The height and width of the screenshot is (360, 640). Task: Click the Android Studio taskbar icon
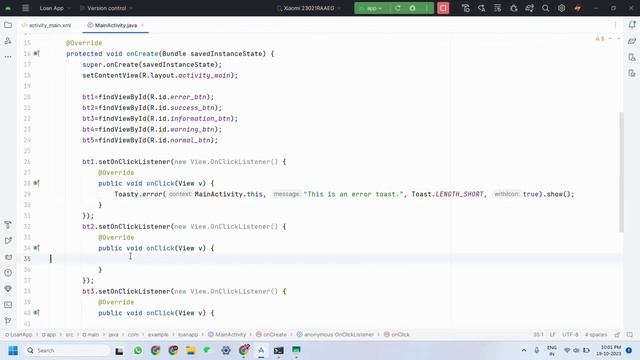click(261, 351)
